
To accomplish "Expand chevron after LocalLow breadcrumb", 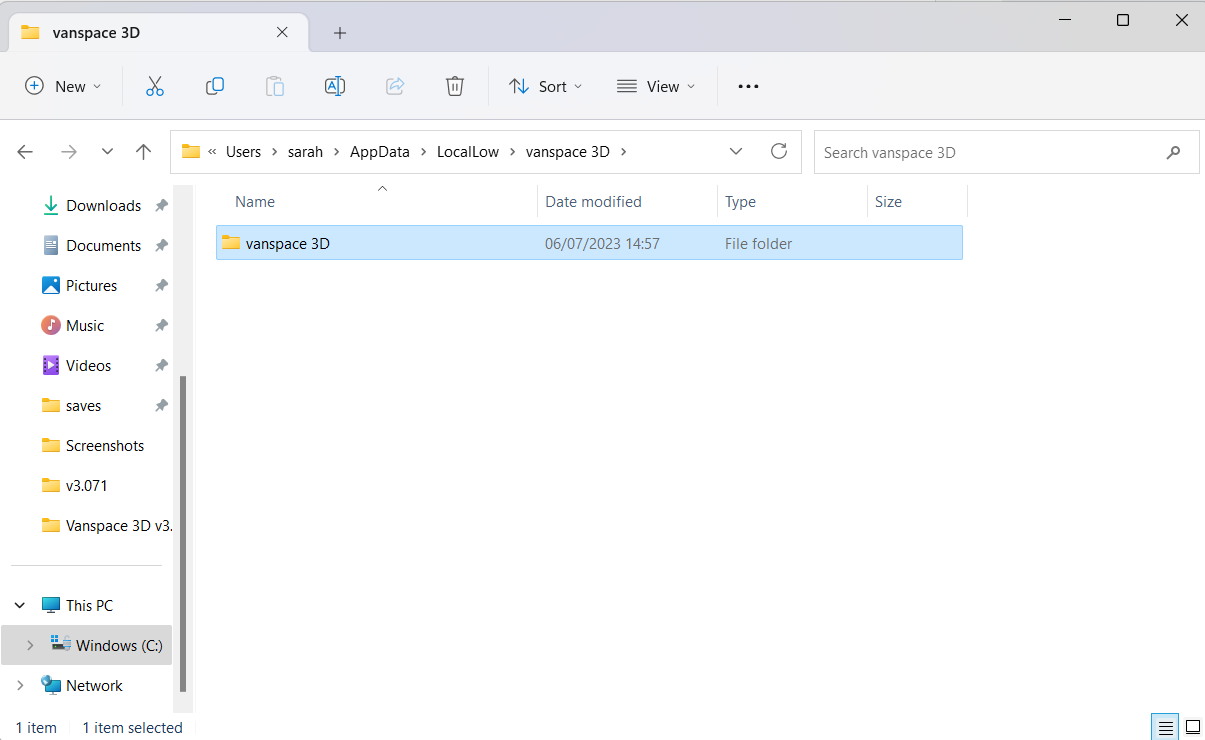I will tap(512, 152).
